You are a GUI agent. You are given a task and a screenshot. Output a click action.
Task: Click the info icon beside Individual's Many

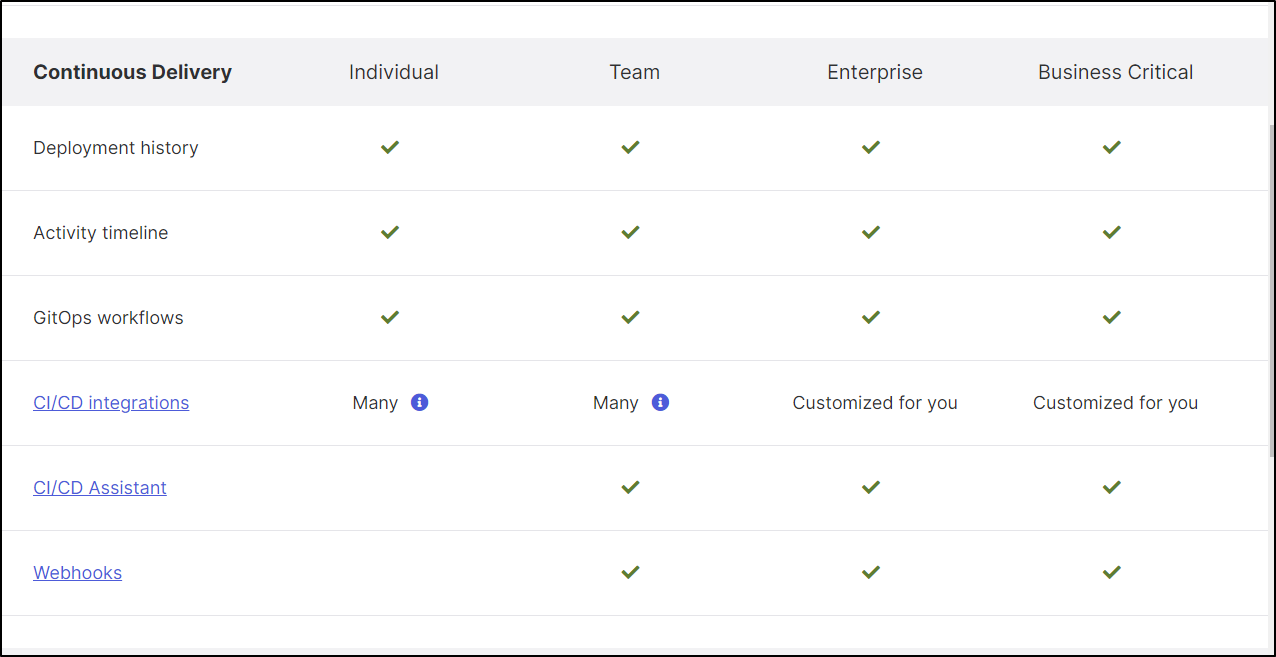click(420, 402)
